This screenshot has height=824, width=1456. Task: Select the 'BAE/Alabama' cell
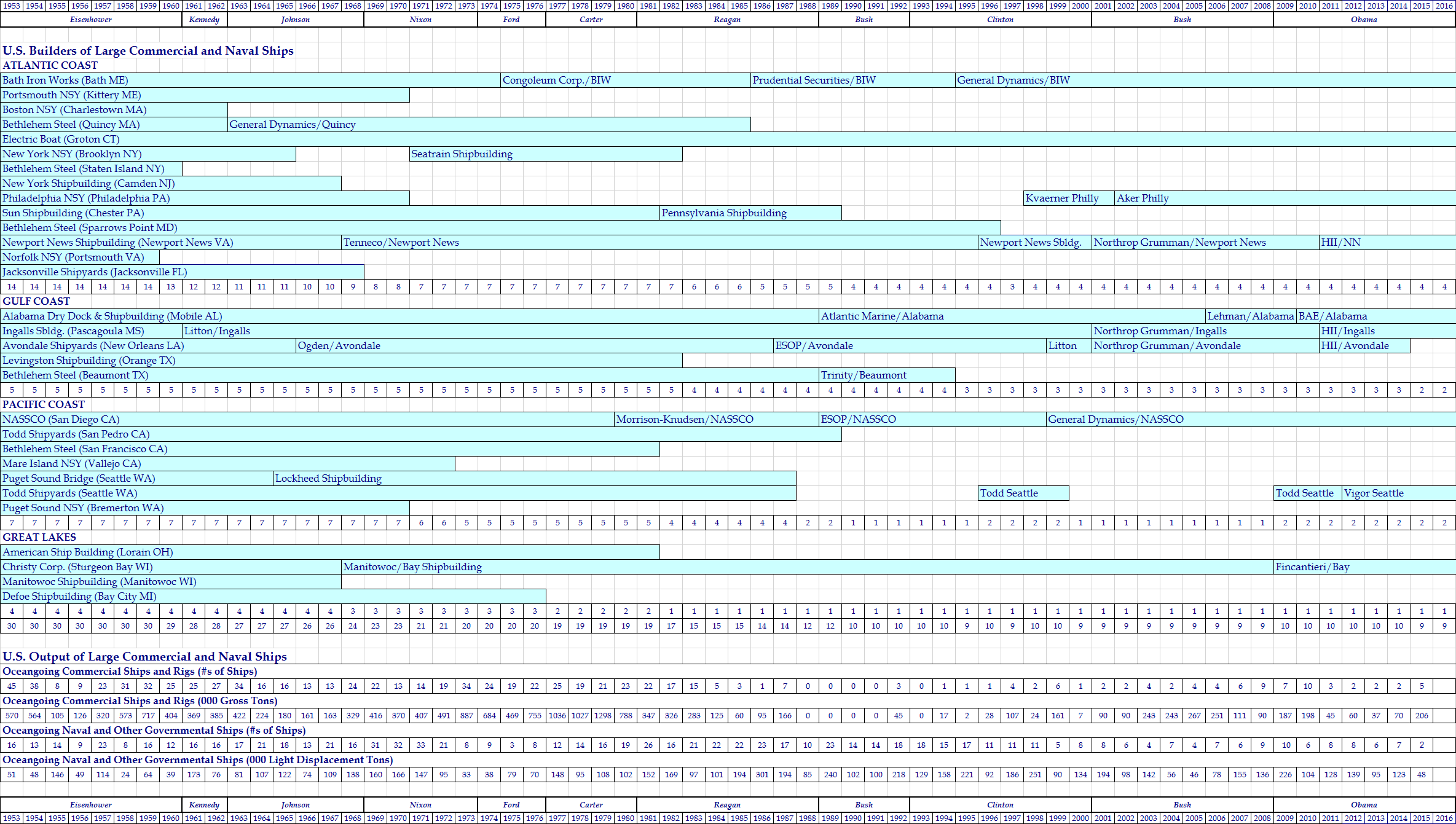[x=1376, y=316]
